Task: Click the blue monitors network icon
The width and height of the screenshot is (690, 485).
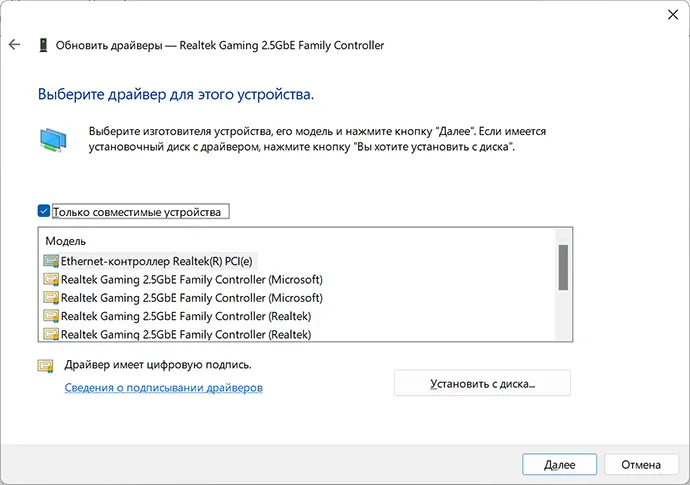Action: click(53, 140)
